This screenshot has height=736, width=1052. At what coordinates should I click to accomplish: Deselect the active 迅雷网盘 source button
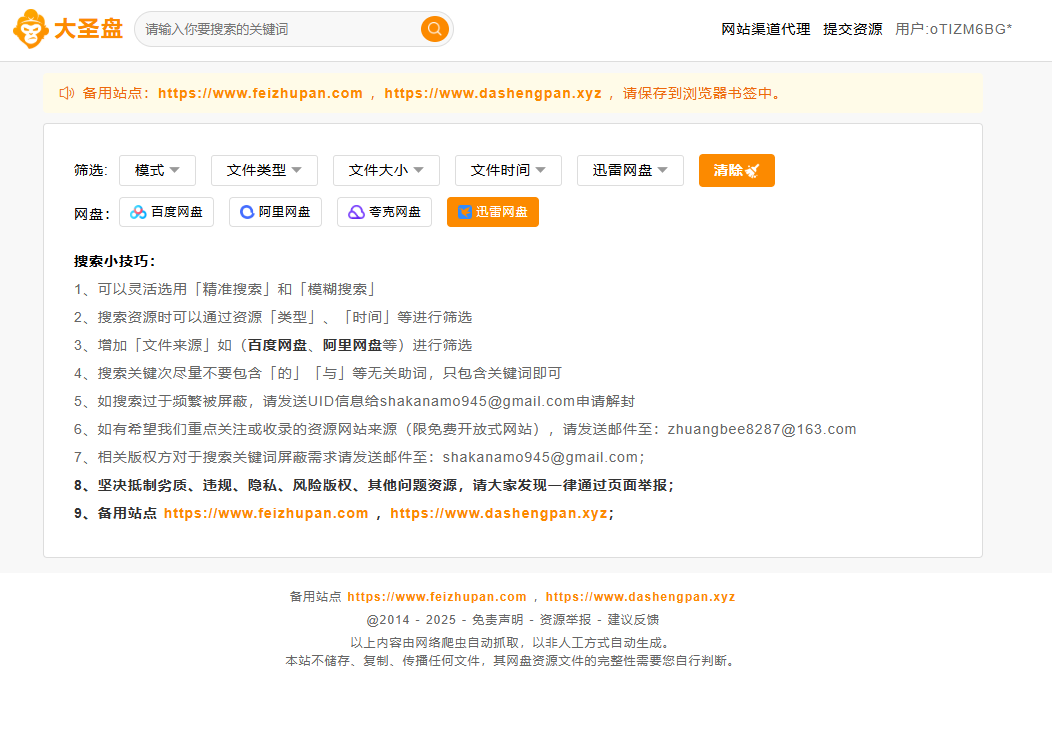(492, 212)
